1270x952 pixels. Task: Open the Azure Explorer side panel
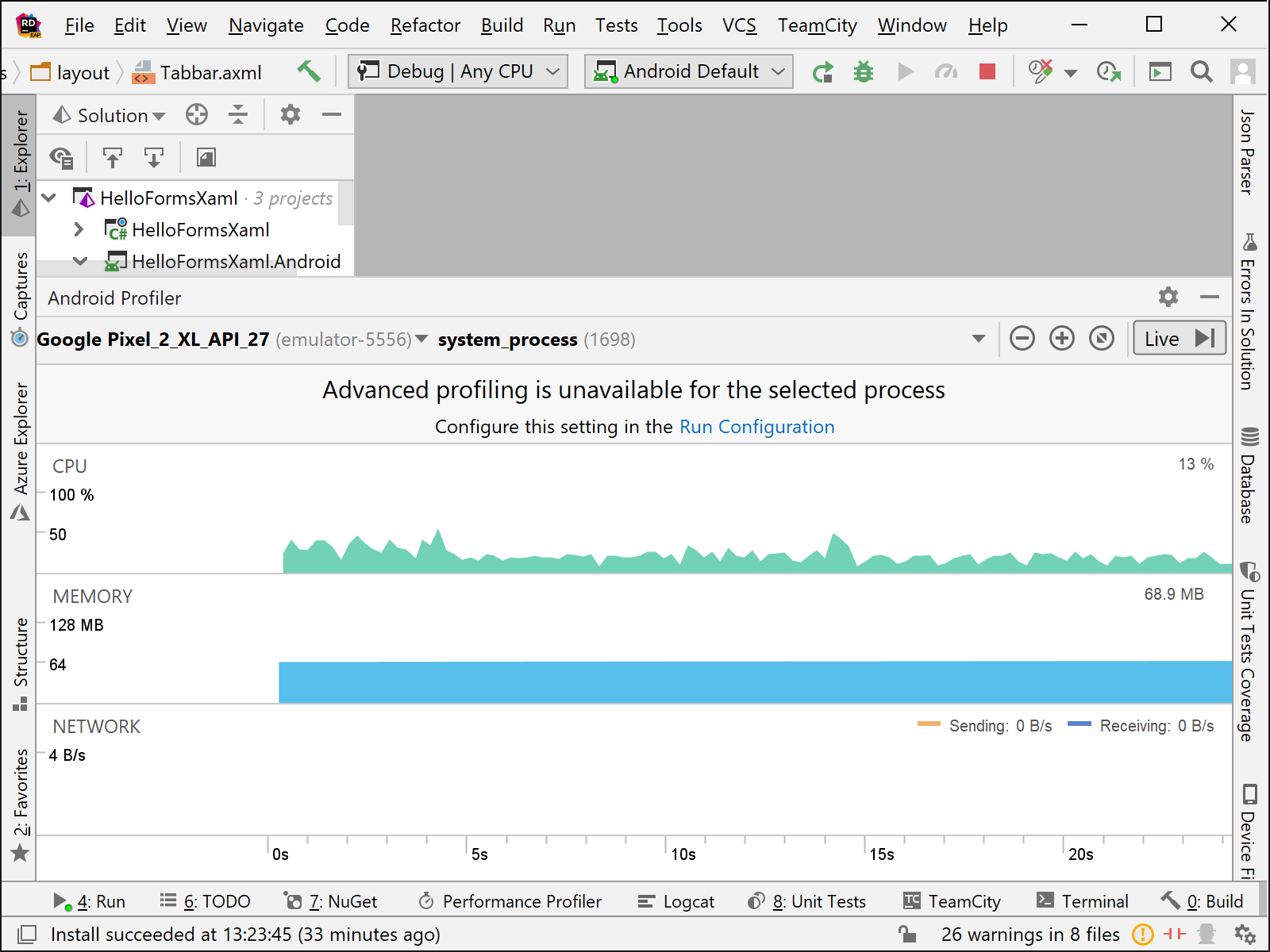(x=20, y=452)
